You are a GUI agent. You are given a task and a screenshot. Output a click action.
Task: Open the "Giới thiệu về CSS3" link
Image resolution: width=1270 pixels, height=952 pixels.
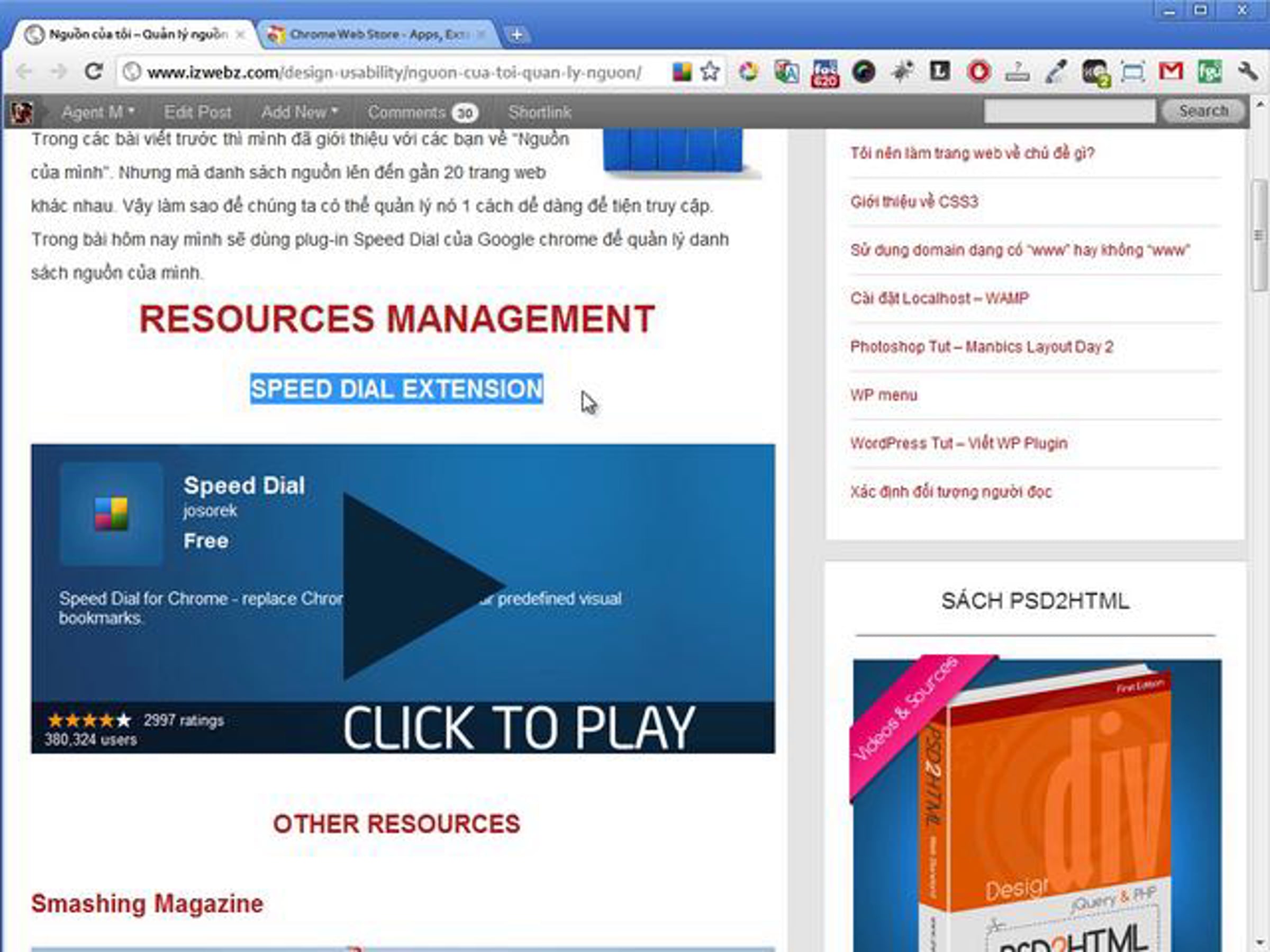pos(914,202)
